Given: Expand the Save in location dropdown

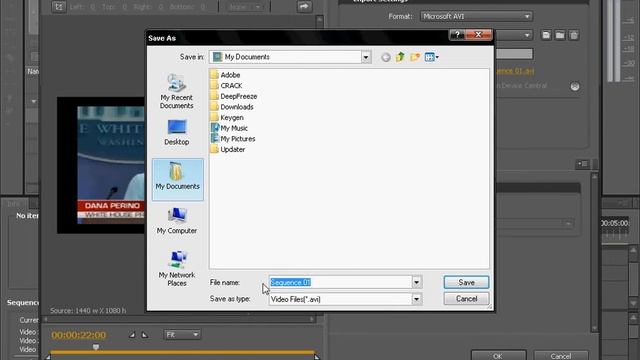Looking at the screenshot, I should 366,57.
